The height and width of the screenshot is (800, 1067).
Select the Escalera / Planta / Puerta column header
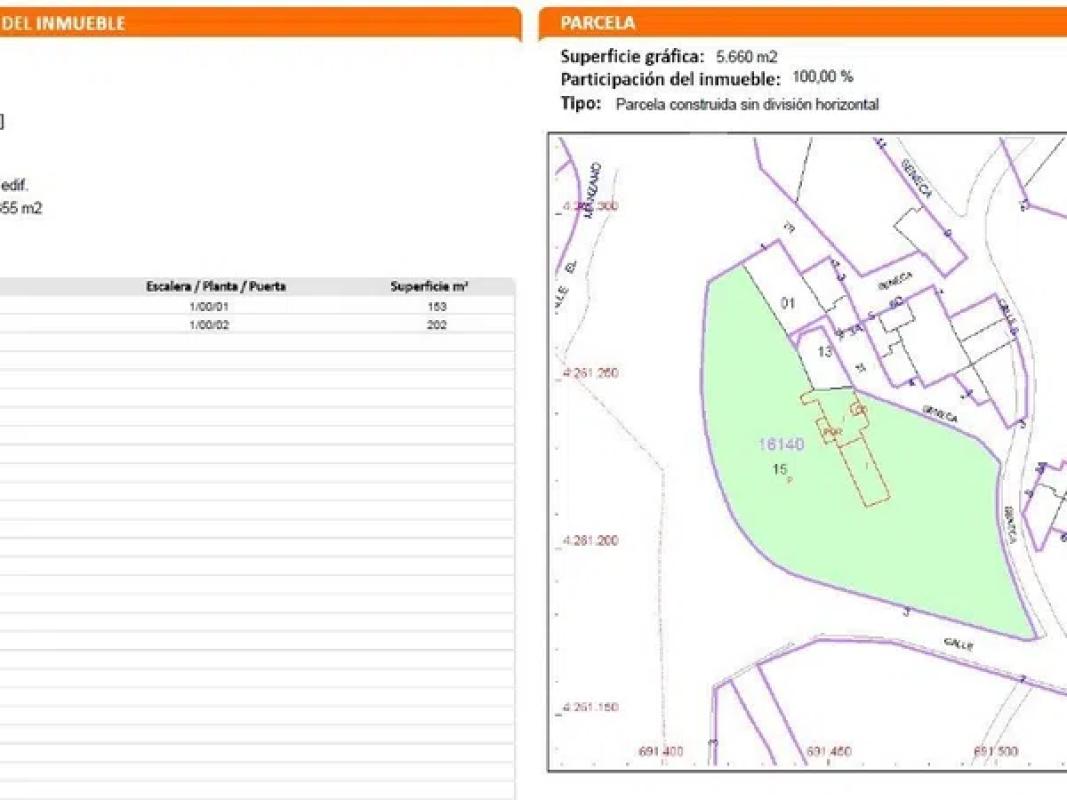[x=216, y=286]
